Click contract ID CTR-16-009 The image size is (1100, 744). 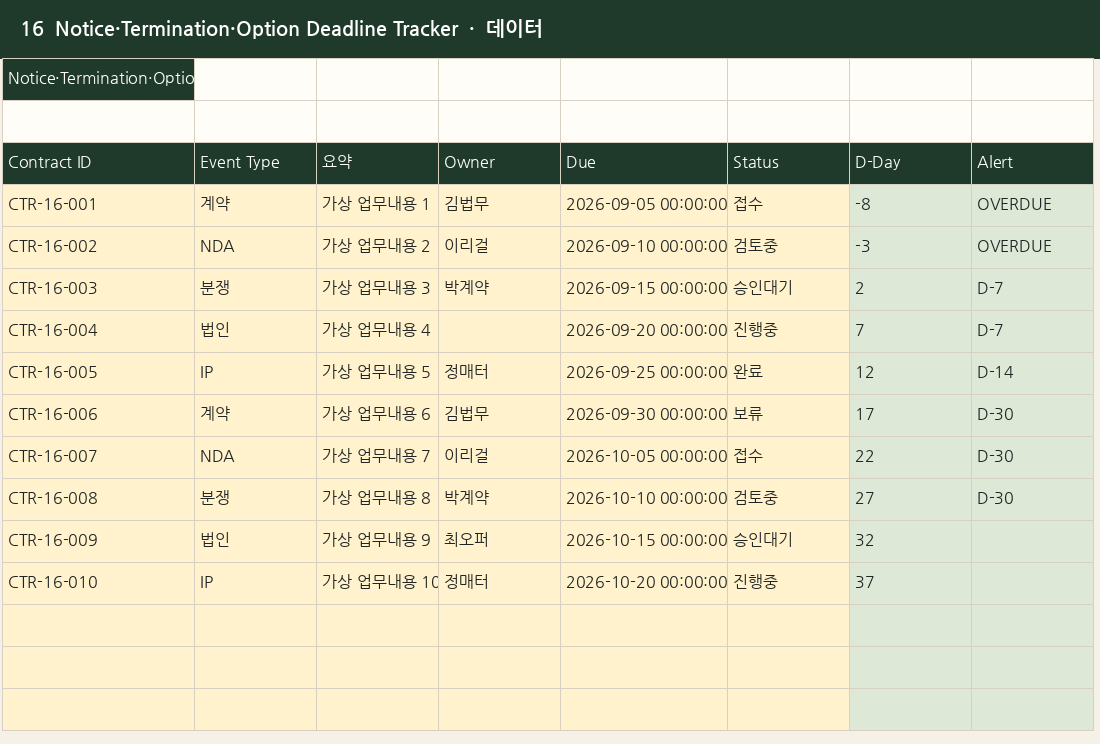pyautogui.click(x=98, y=542)
